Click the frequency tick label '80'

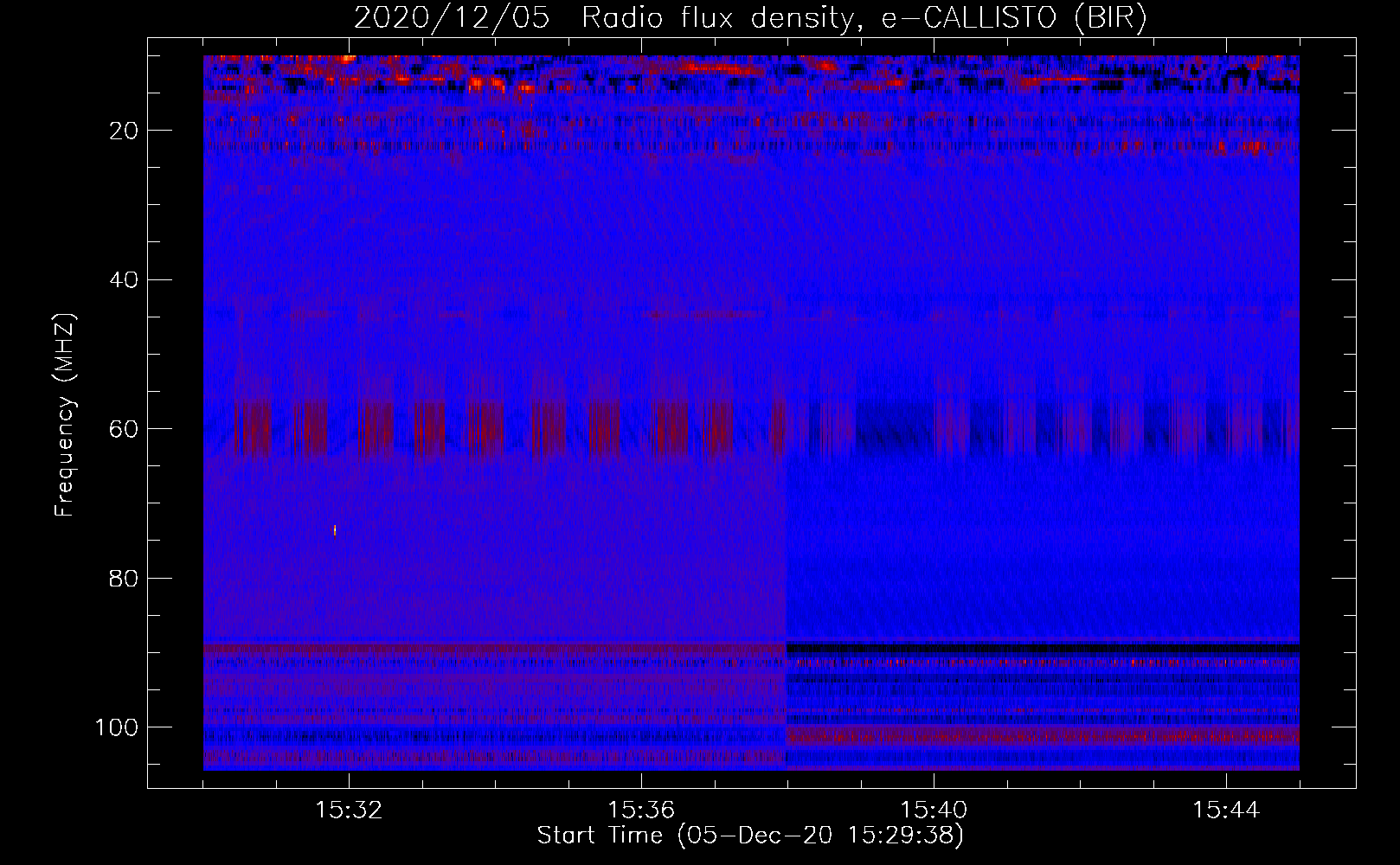click(125, 578)
